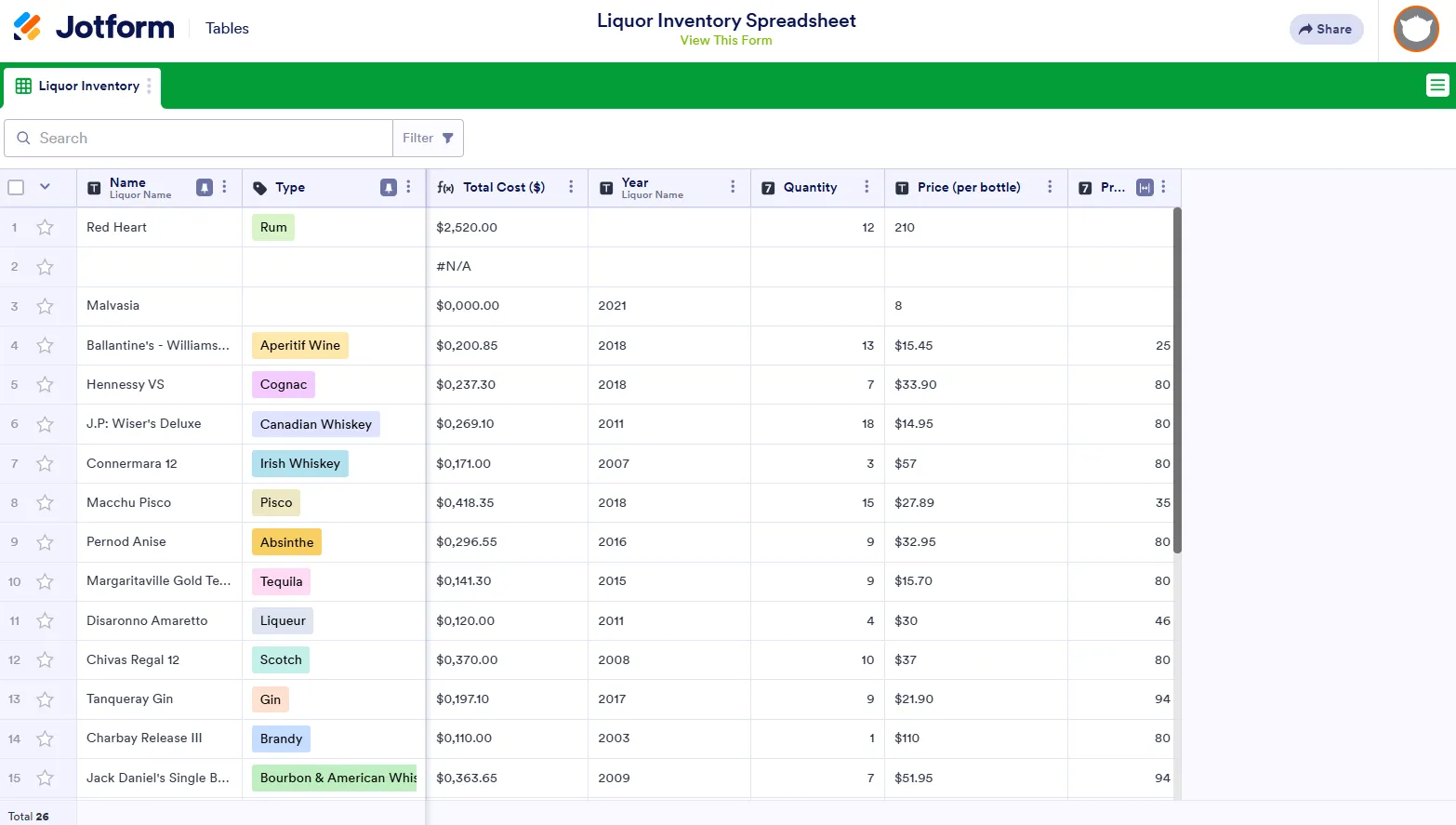The height and width of the screenshot is (825, 1456).
Task: Click the Jotform logo
Action: pyautogui.click(x=94, y=27)
